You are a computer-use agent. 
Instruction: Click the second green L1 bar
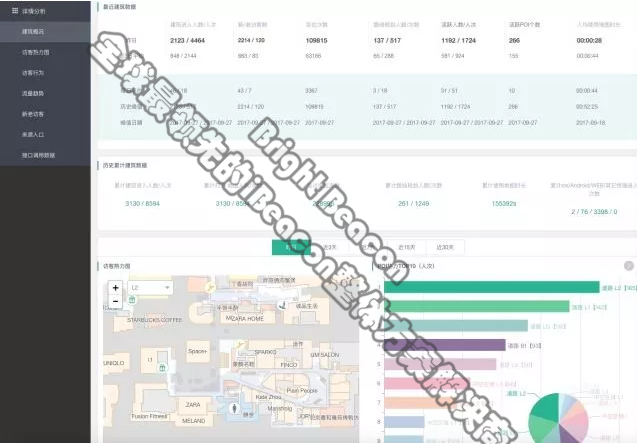[477, 306]
